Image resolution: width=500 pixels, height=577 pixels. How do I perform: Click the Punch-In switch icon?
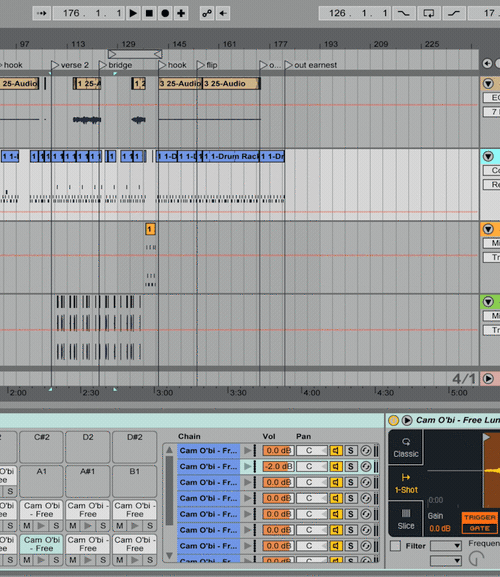[404, 13]
